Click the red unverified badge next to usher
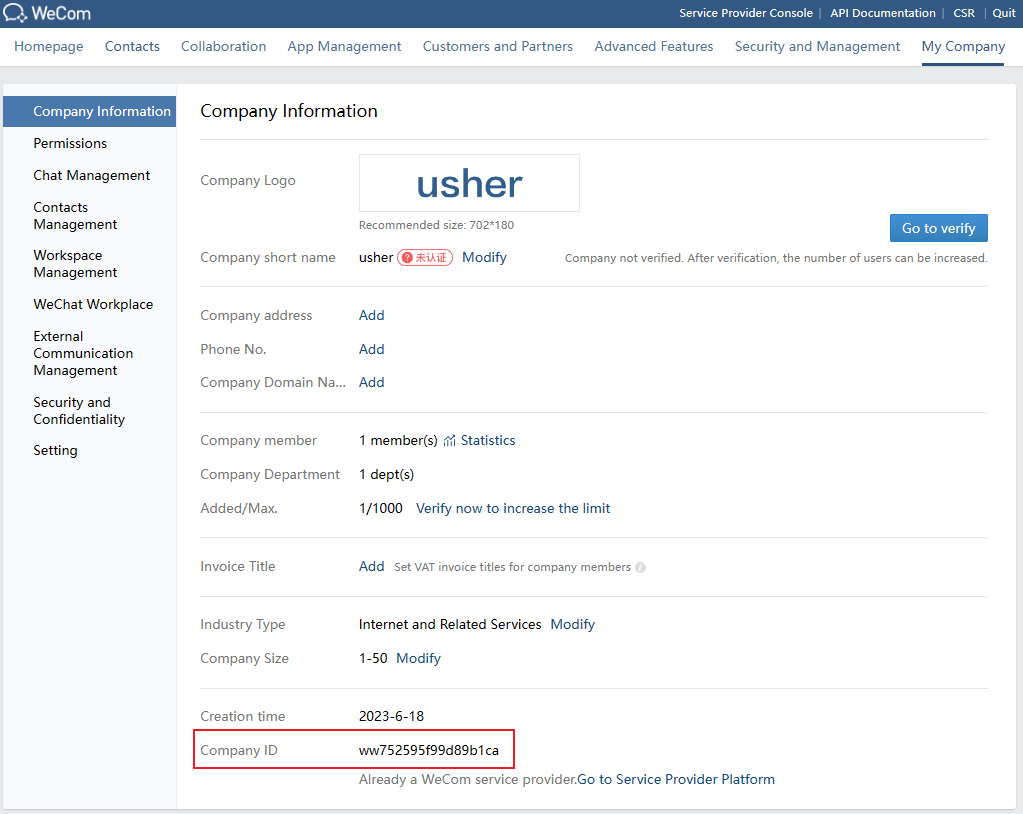 425,258
